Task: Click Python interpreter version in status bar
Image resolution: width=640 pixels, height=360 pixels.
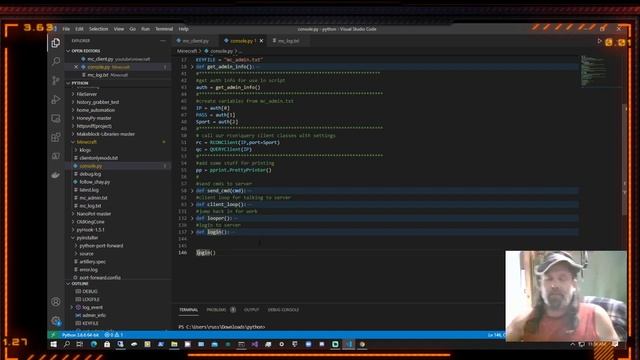Action: (80, 335)
